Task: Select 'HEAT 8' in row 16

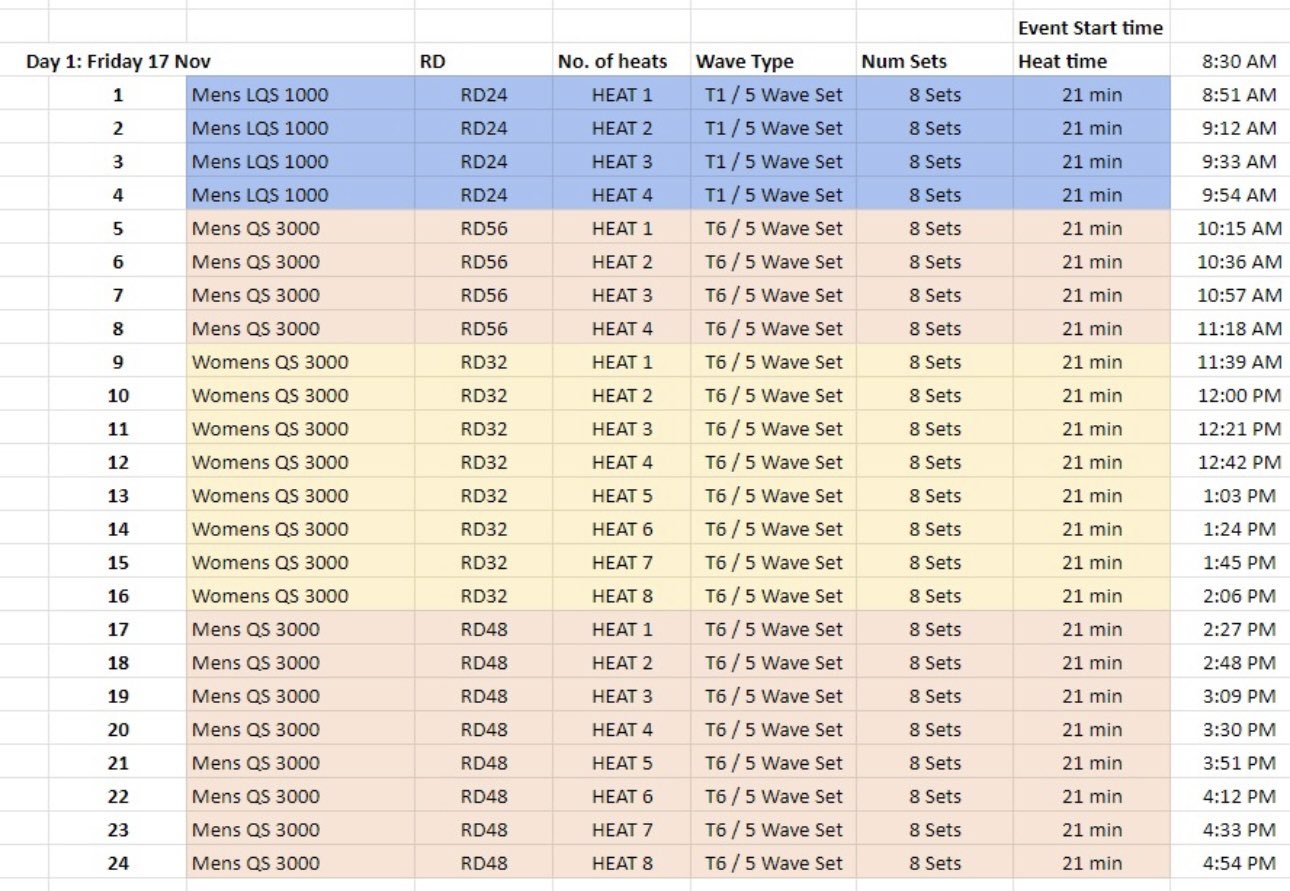Action: pos(621,596)
